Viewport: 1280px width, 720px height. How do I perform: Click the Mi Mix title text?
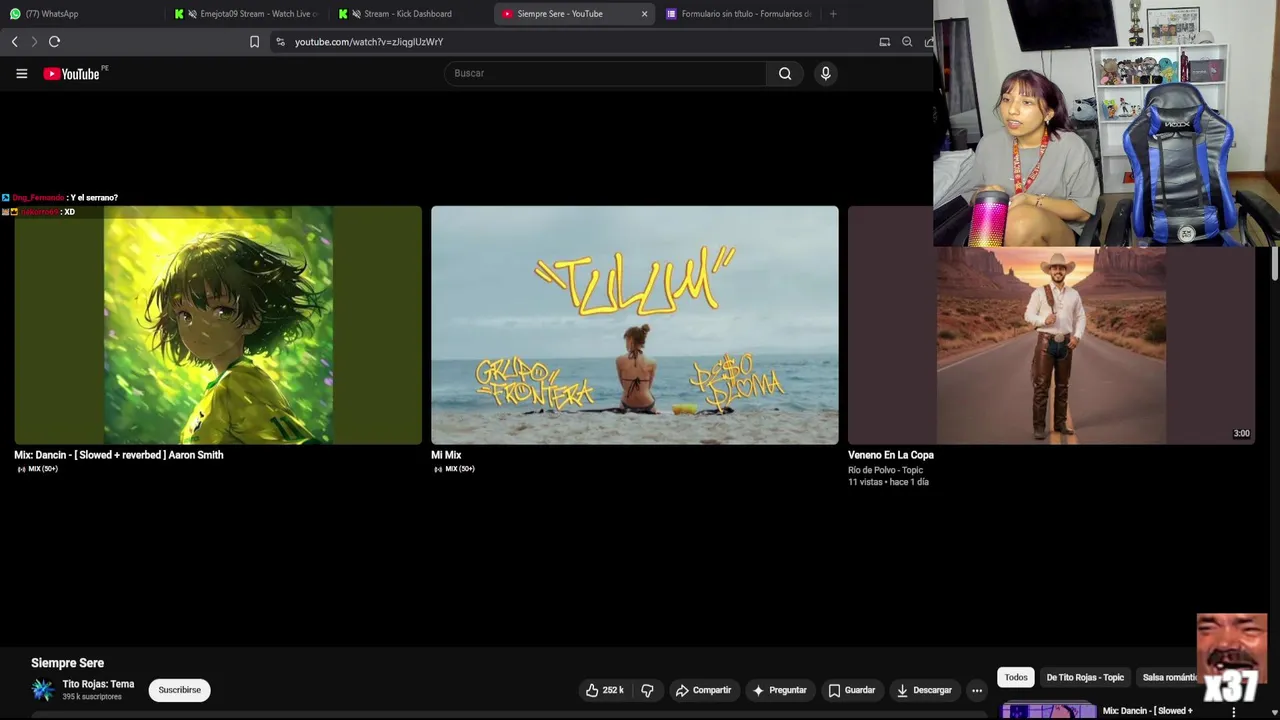pyautogui.click(x=446, y=455)
